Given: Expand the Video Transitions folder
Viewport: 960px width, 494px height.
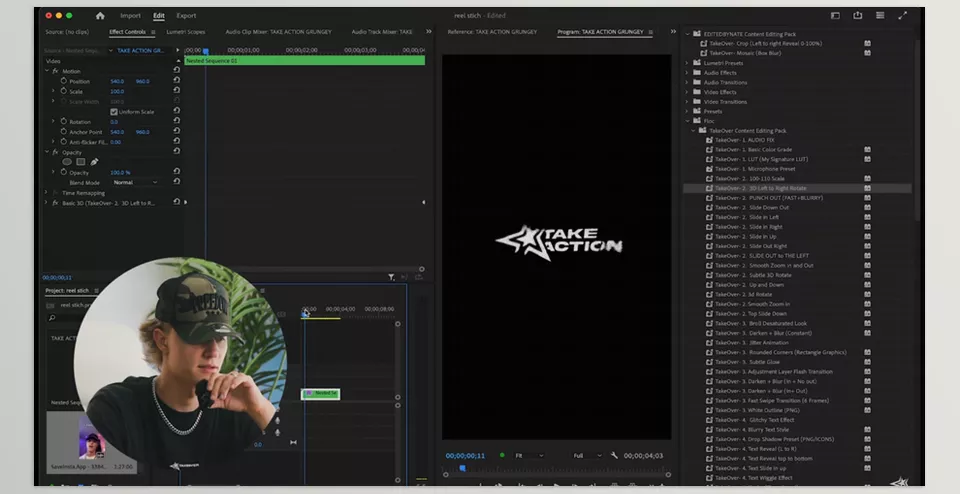Looking at the screenshot, I should click(687, 102).
